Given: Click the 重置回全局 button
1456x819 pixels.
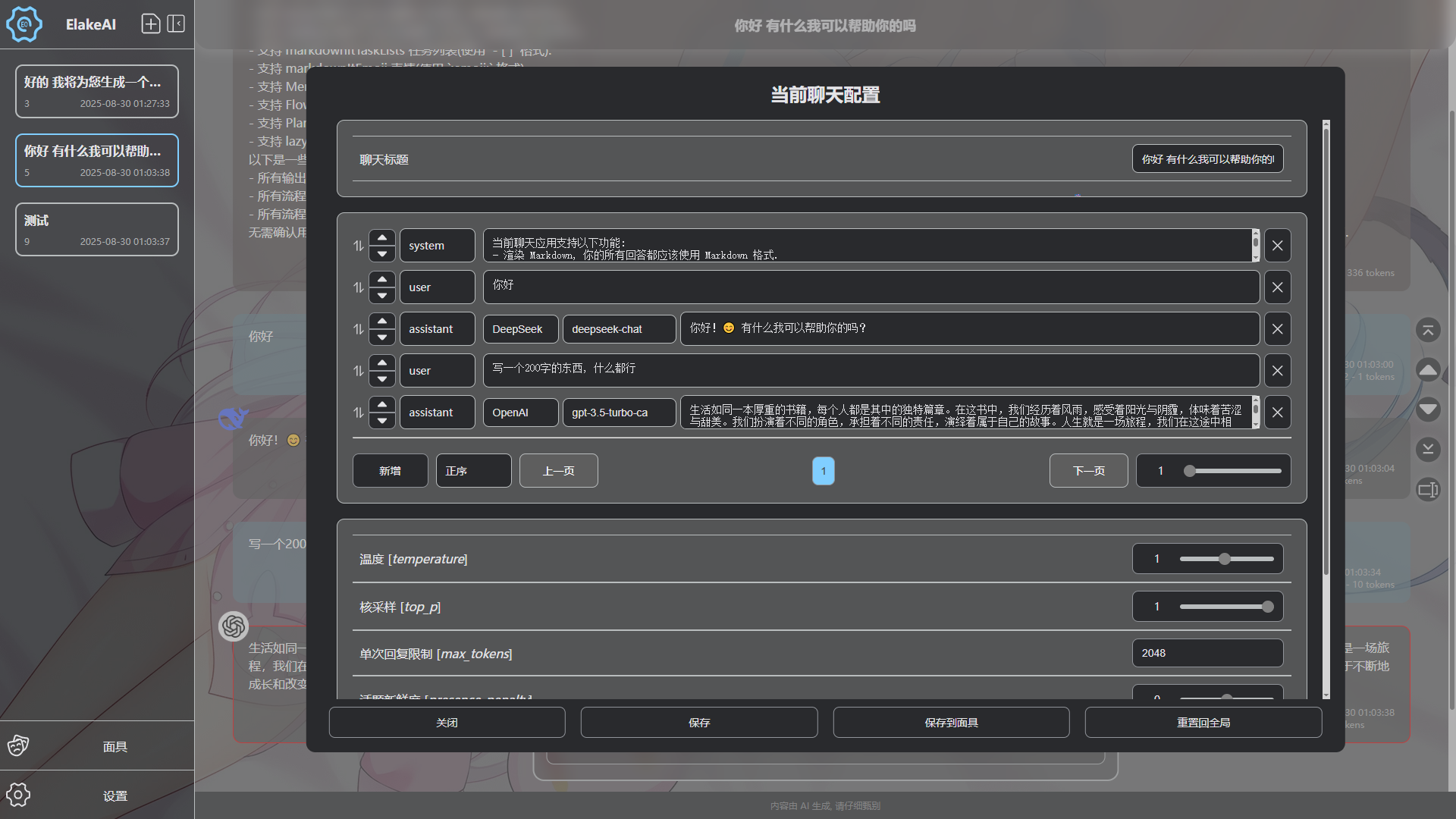Looking at the screenshot, I should pos(1203,723).
